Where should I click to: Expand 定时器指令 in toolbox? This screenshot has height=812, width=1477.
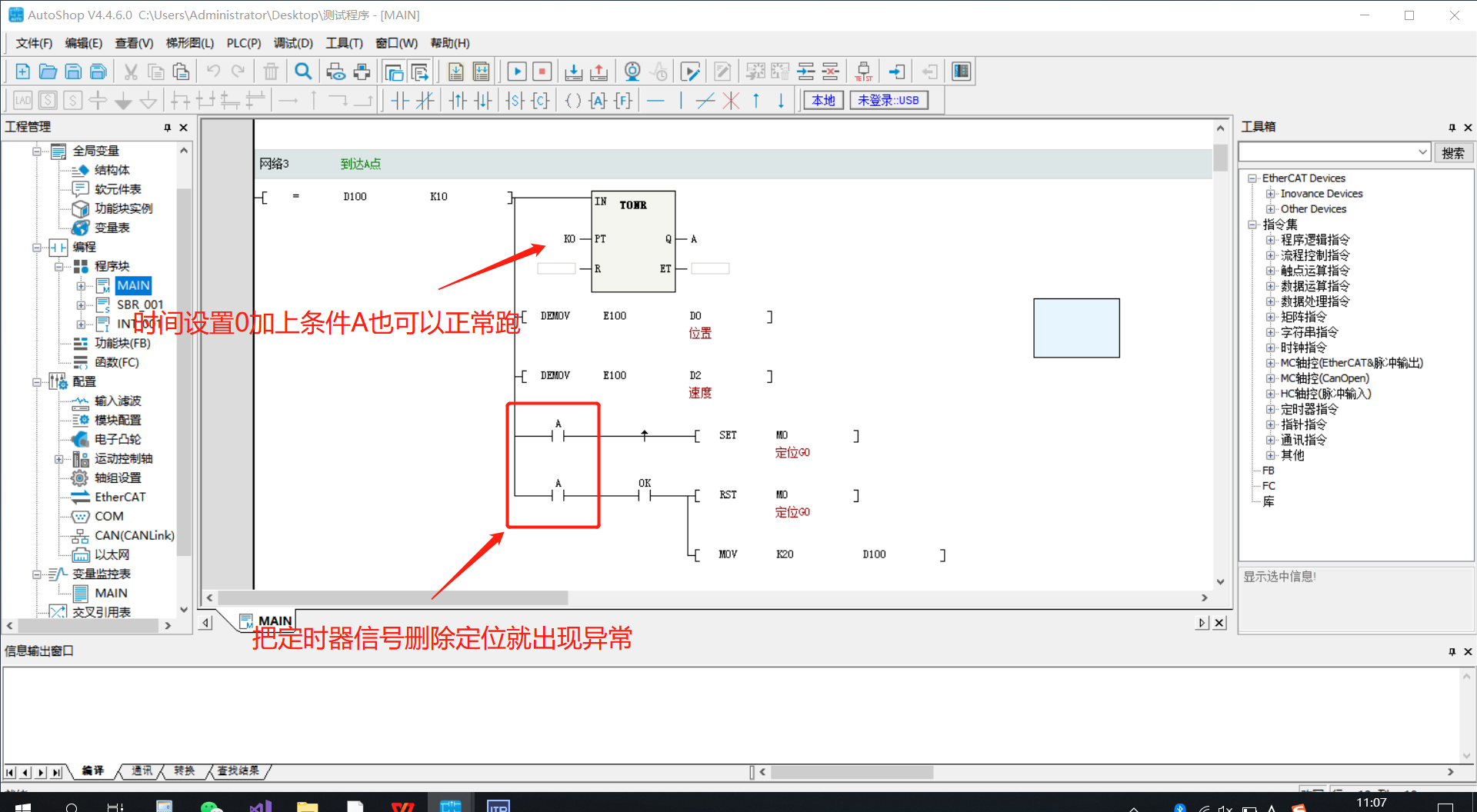(1271, 409)
